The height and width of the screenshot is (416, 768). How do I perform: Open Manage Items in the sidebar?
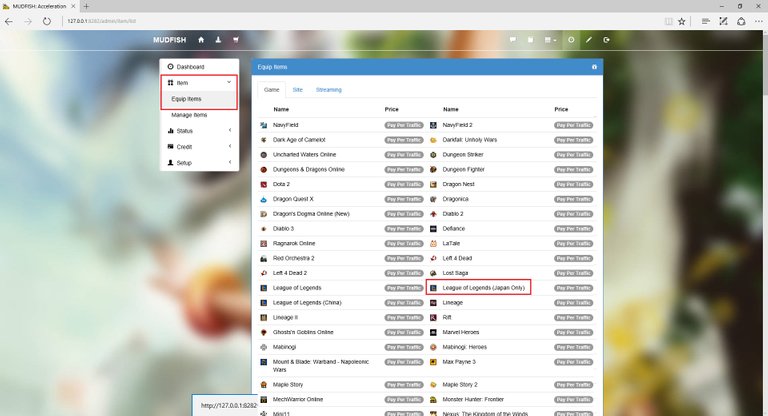coord(189,115)
